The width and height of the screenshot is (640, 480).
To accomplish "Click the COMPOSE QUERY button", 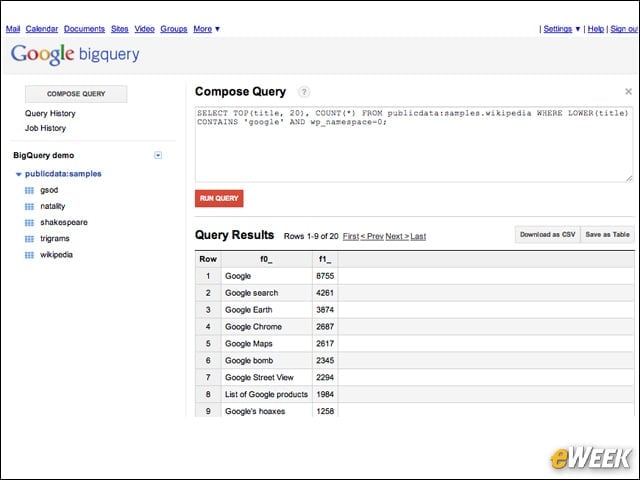I will (x=76, y=94).
